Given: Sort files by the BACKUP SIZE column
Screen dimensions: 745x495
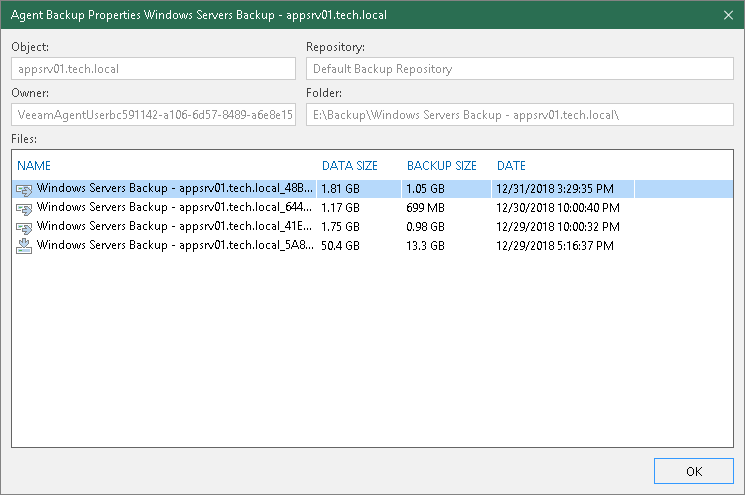Looking at the screenshot, I should 441,166.
